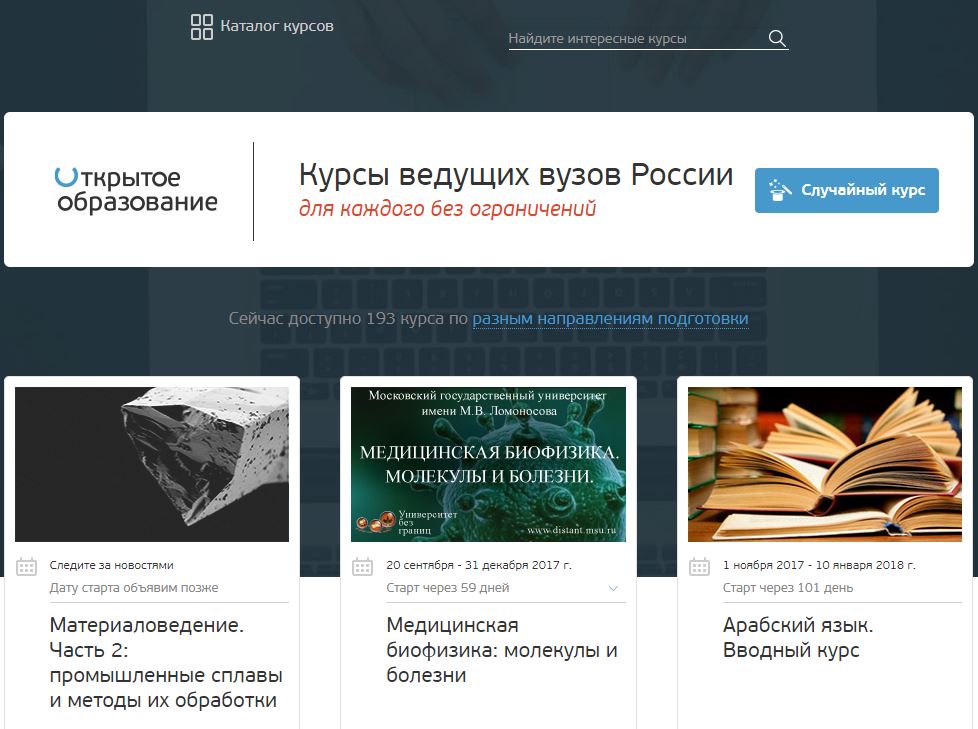Click calendar icon next to "Следите за новостями"
This screenshot has height=729, width=978.
click(x=26, y=567)
